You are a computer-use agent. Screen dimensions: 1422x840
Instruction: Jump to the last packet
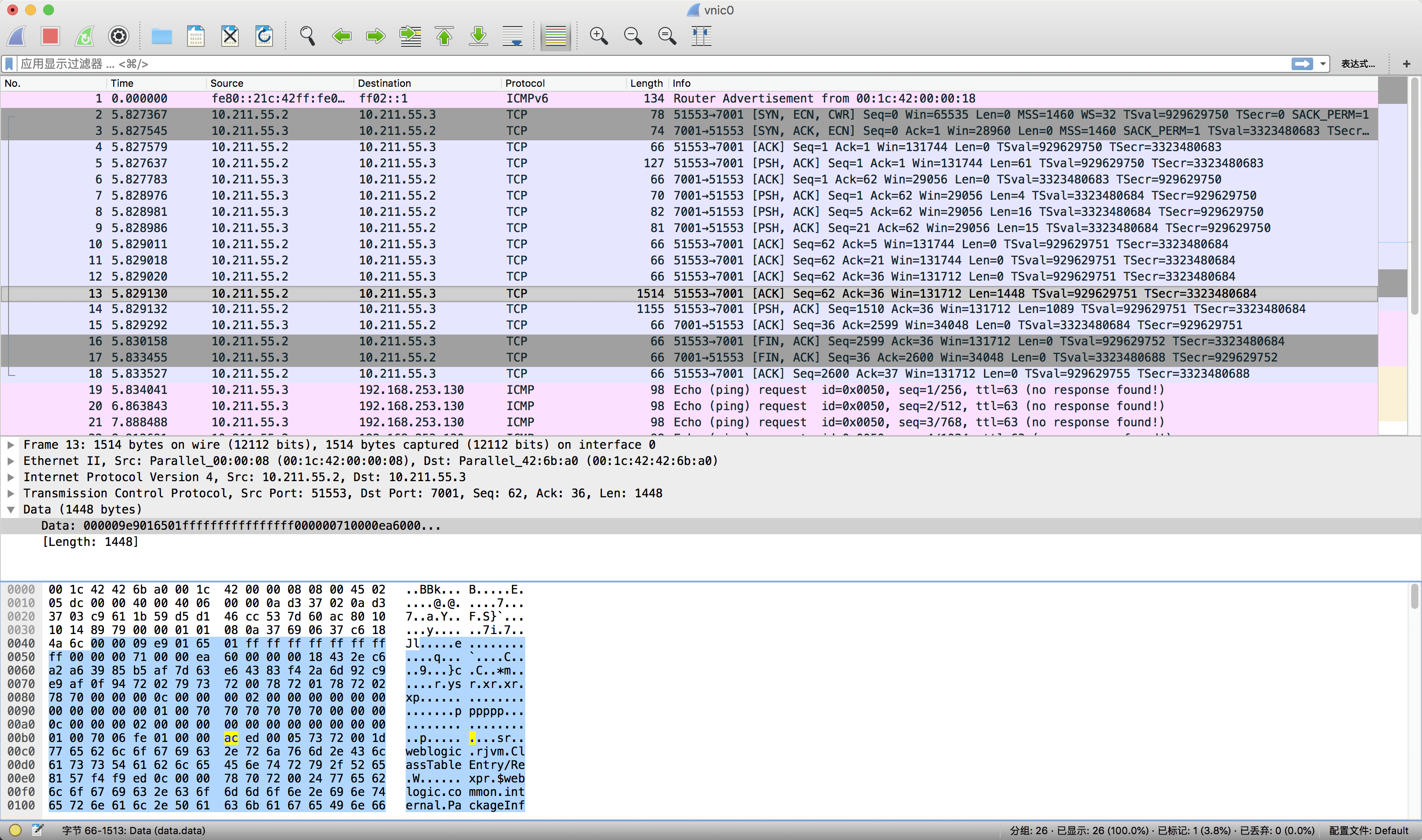tap(478, 36)
